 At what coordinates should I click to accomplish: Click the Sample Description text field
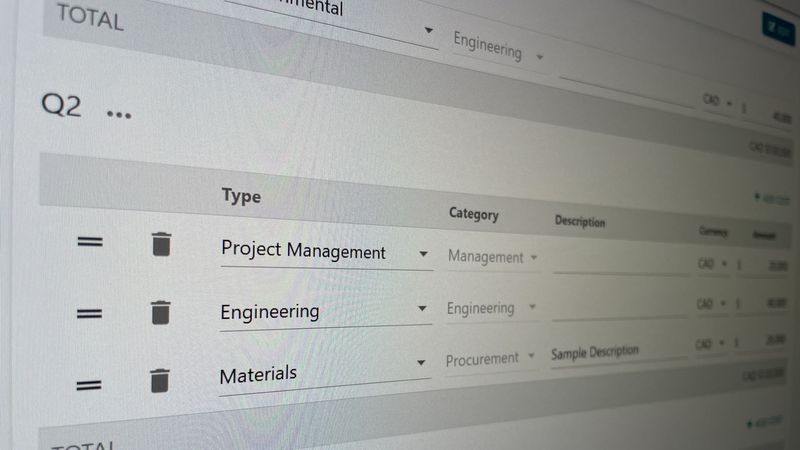coord(618,353)
